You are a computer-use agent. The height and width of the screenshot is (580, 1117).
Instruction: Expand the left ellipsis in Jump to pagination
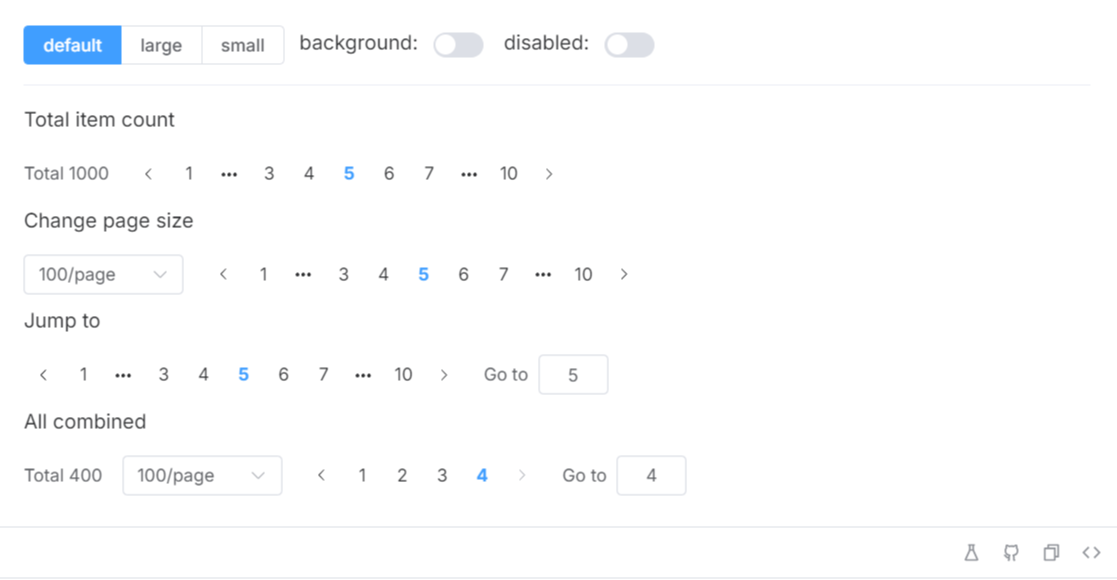(x=123, y=375)
